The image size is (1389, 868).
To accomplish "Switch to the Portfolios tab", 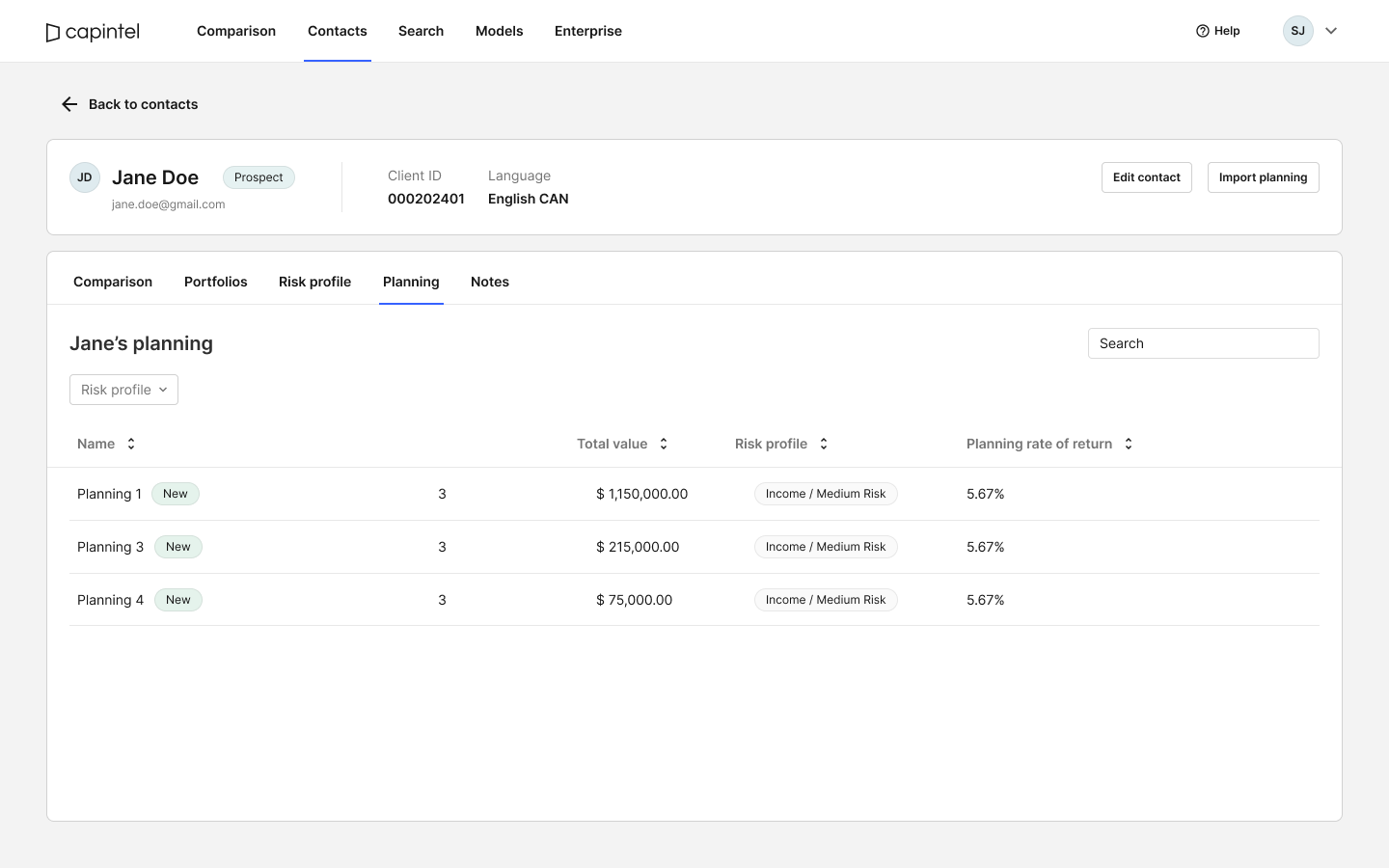I will [216, 282].
